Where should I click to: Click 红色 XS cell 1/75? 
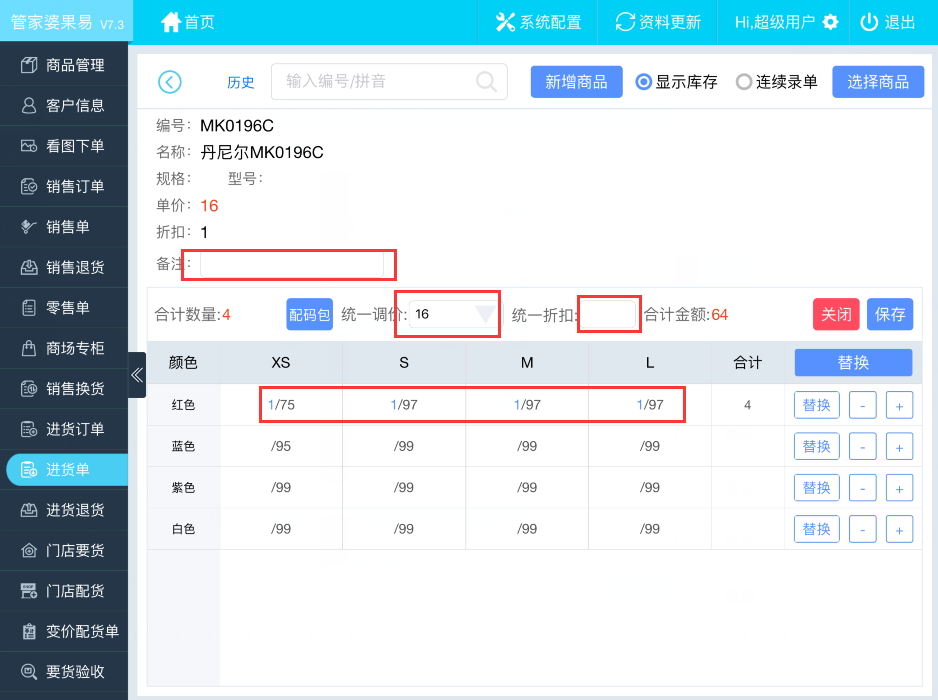(x=281, y=405)
